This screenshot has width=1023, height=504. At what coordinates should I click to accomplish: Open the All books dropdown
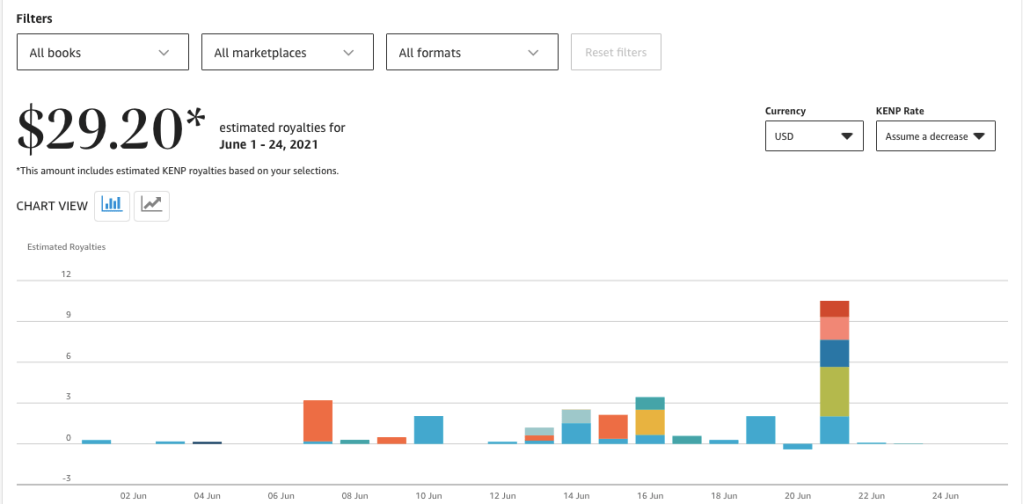103,52
